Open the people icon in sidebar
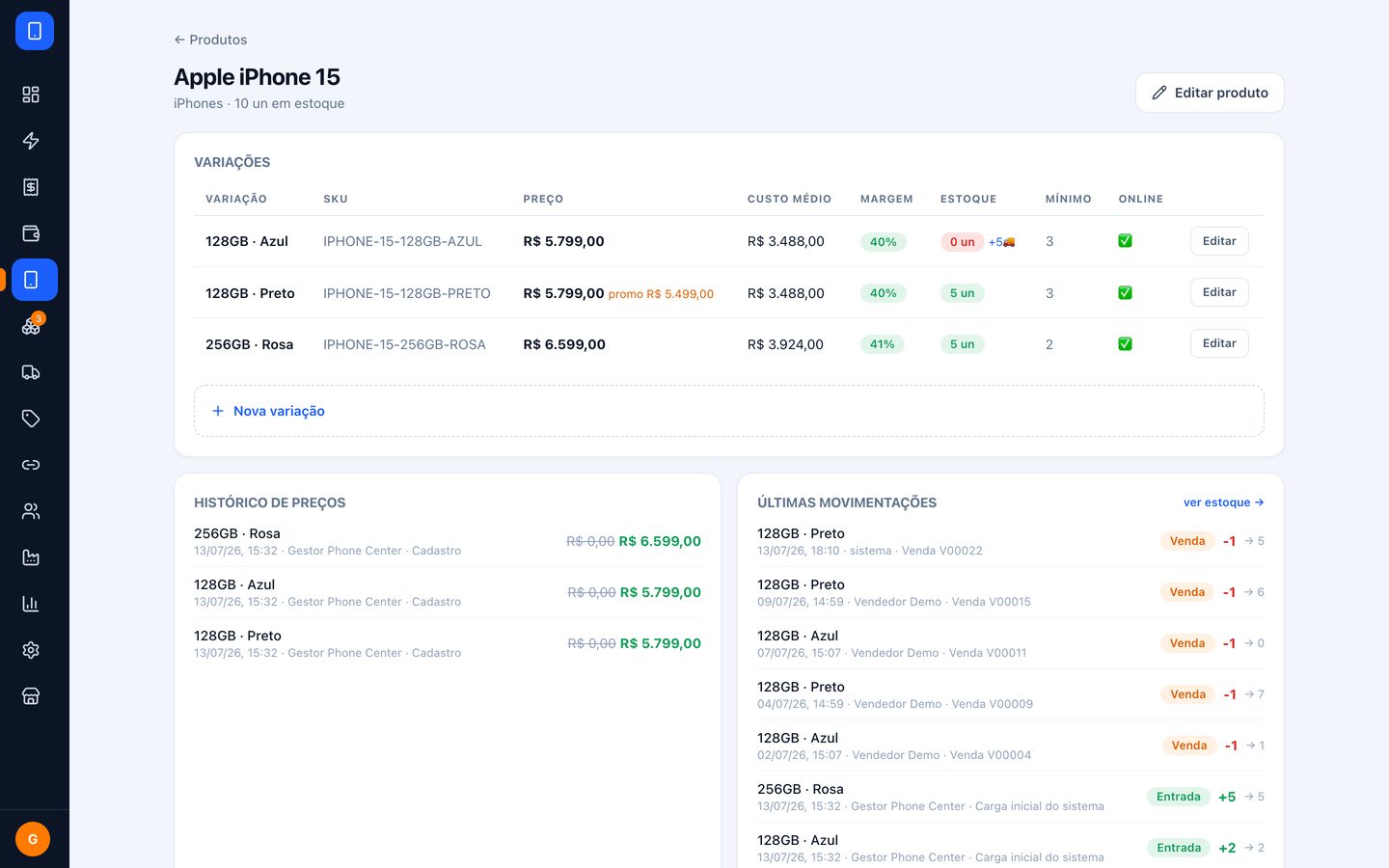Viewport: 1389px width, 868px height. [x=31, y=511]
